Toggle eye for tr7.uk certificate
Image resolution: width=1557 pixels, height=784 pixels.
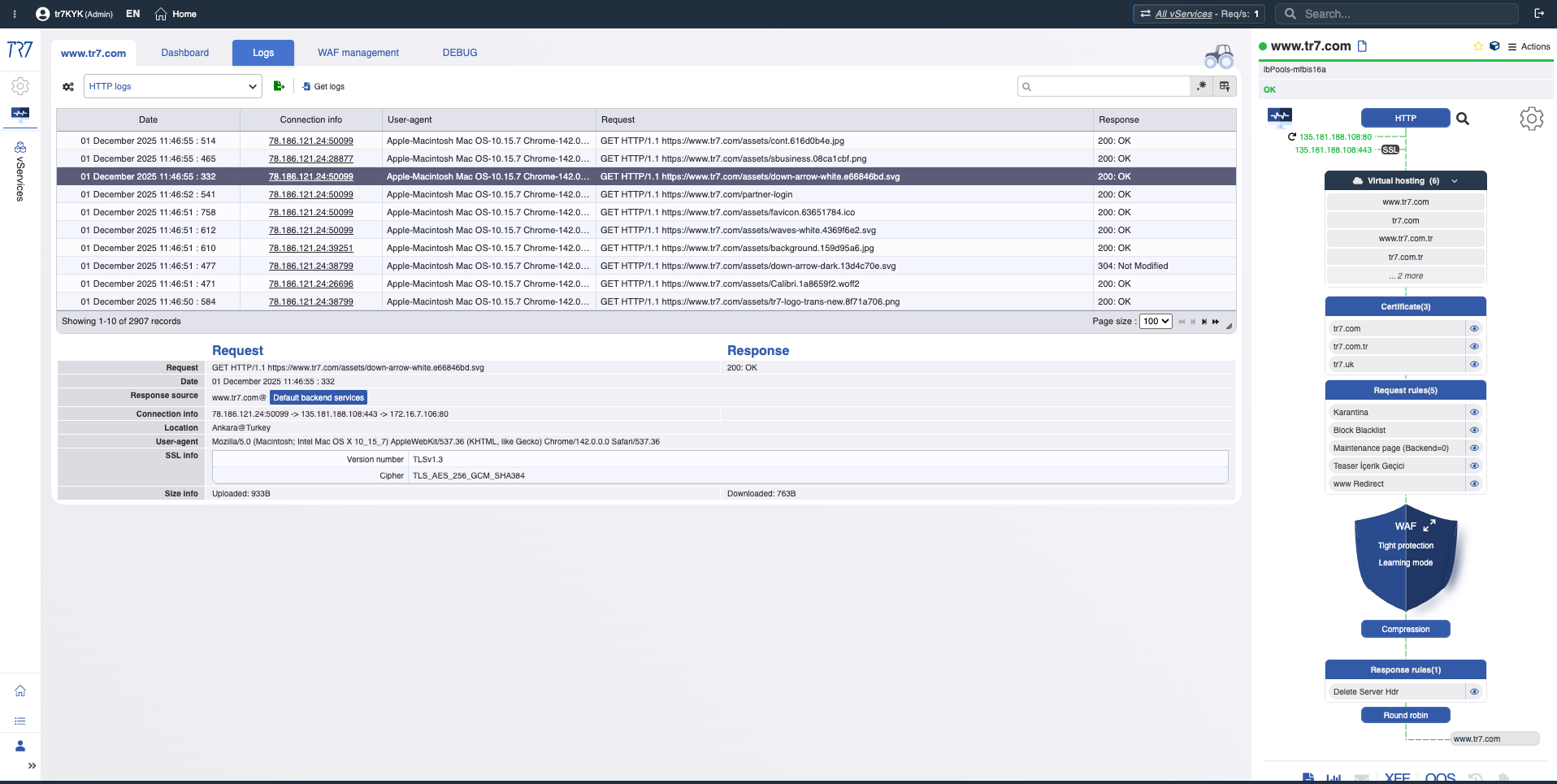[x=1474, y=364]
